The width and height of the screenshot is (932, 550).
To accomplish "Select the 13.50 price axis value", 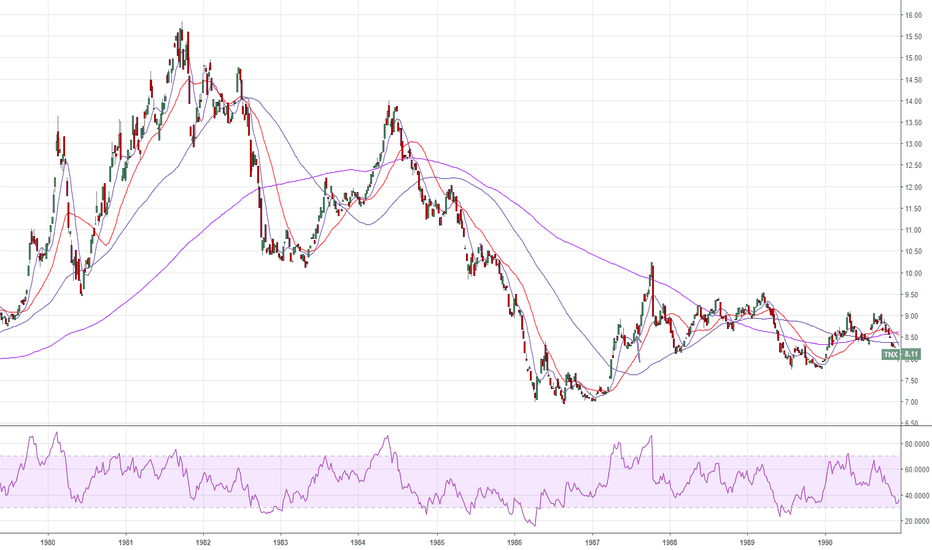I will [913, 122].
